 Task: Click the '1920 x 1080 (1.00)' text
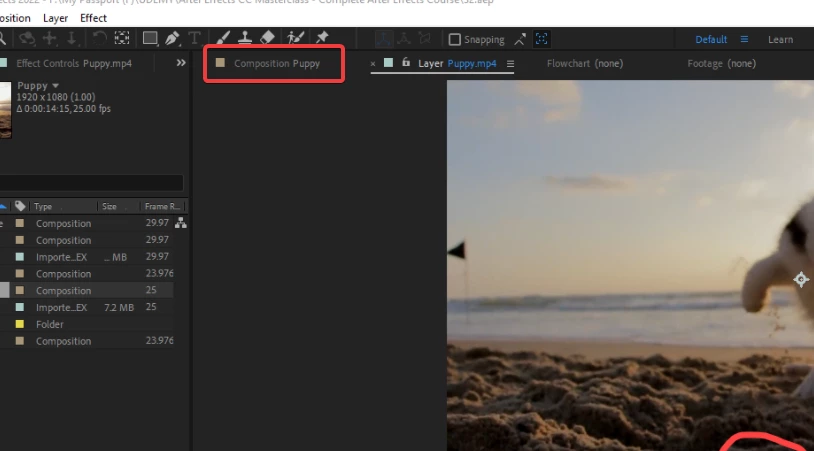click(x=56, y=97)
